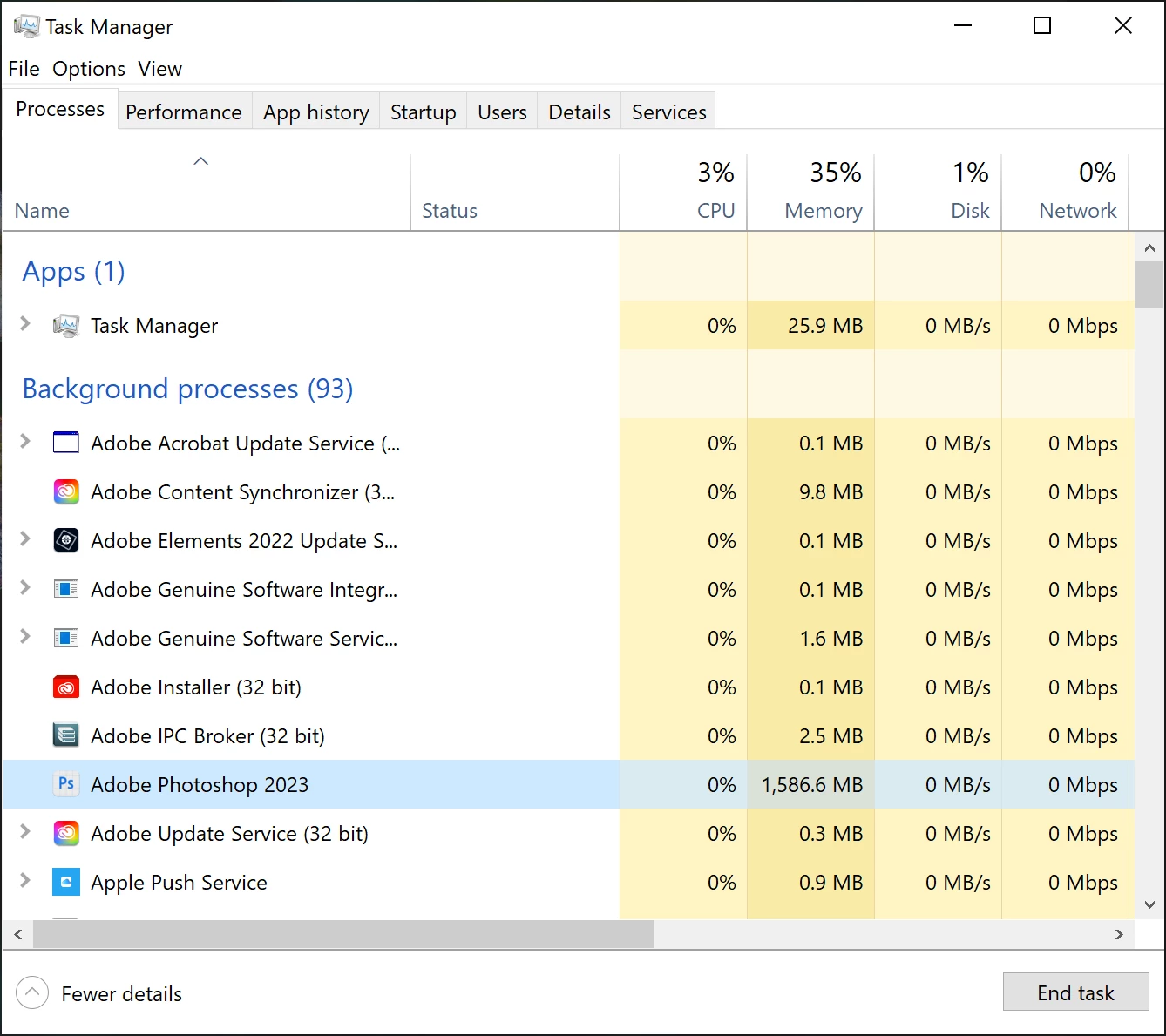Click the 9.8 MB memory value
Image resolution: width=1166 pixels, height=1036 pixels.
coord(830,492)
